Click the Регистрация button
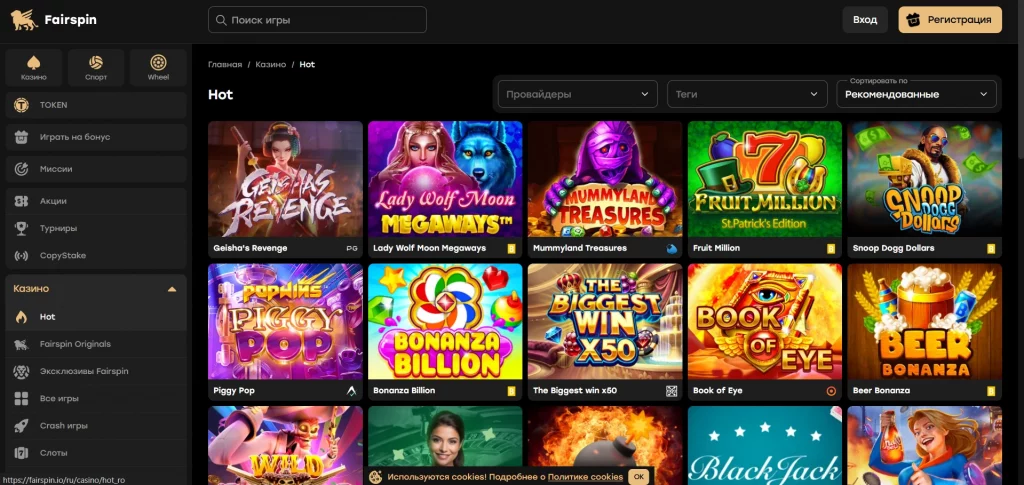This screenshot has width=1024, height=485. coord(950,20)
